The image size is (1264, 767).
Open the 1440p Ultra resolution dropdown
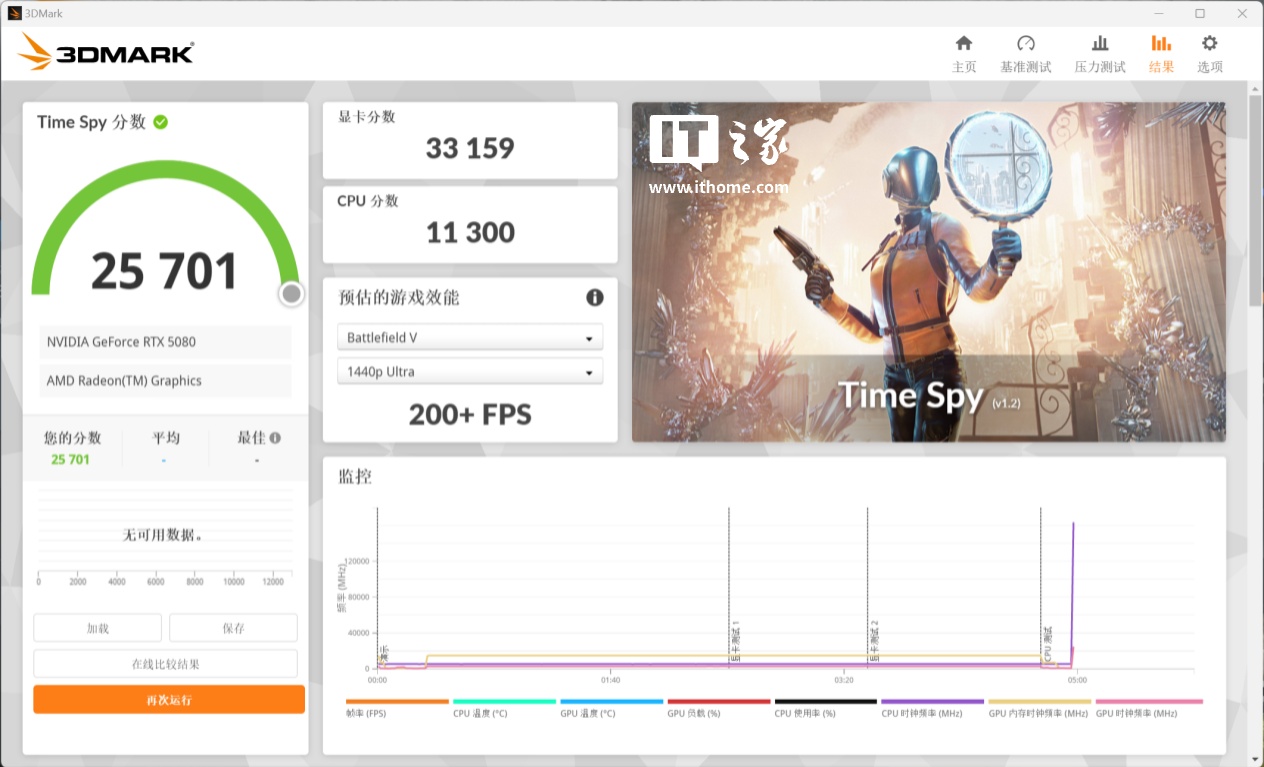click(470, 372)
